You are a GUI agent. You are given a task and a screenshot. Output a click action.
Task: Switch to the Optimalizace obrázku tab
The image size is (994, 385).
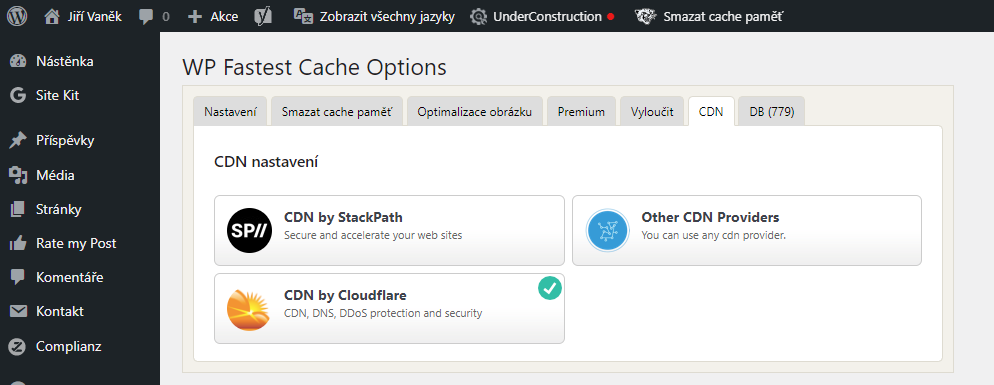pos(474,112)
